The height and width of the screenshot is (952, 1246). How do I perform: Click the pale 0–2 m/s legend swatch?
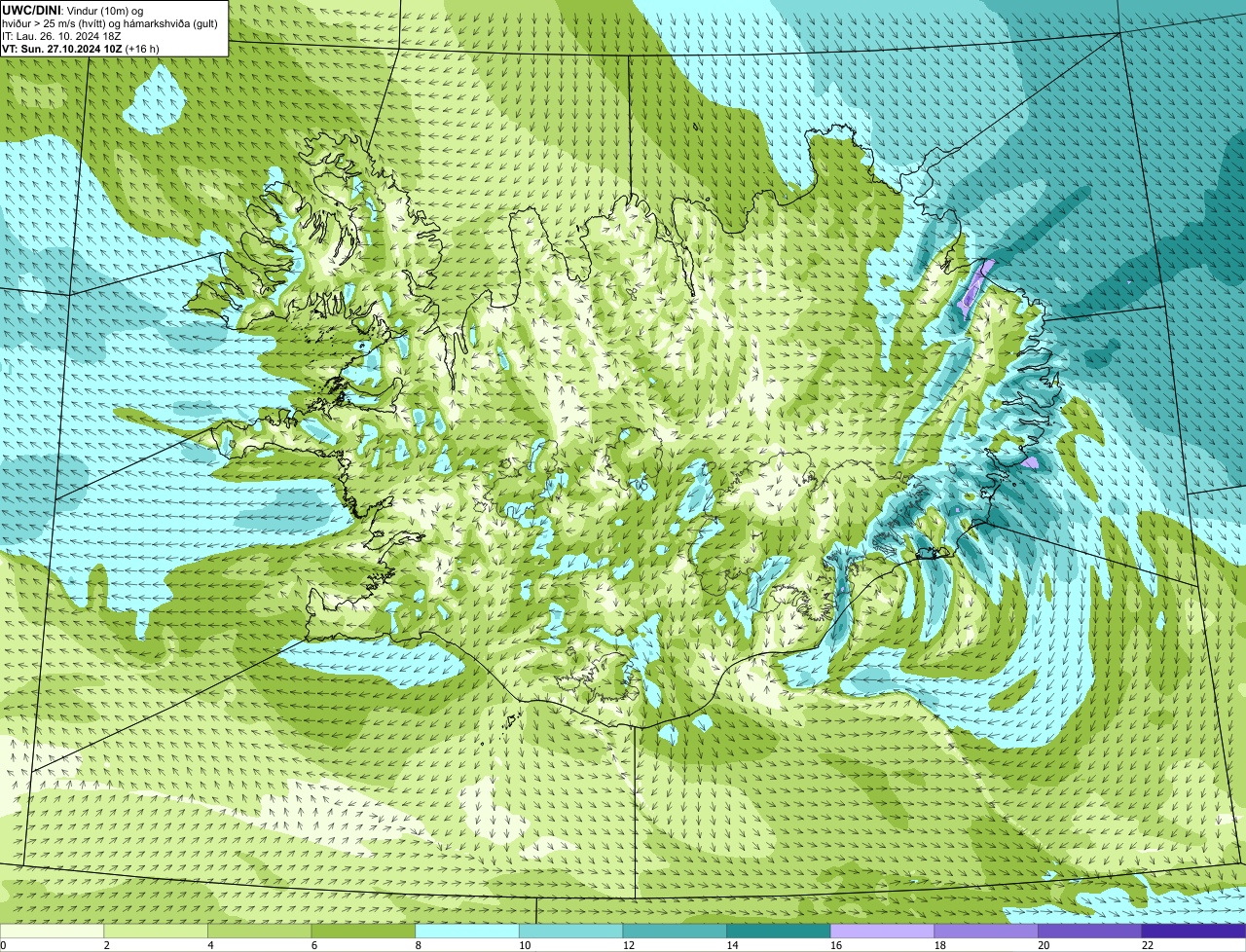click(x=52, y=931)
